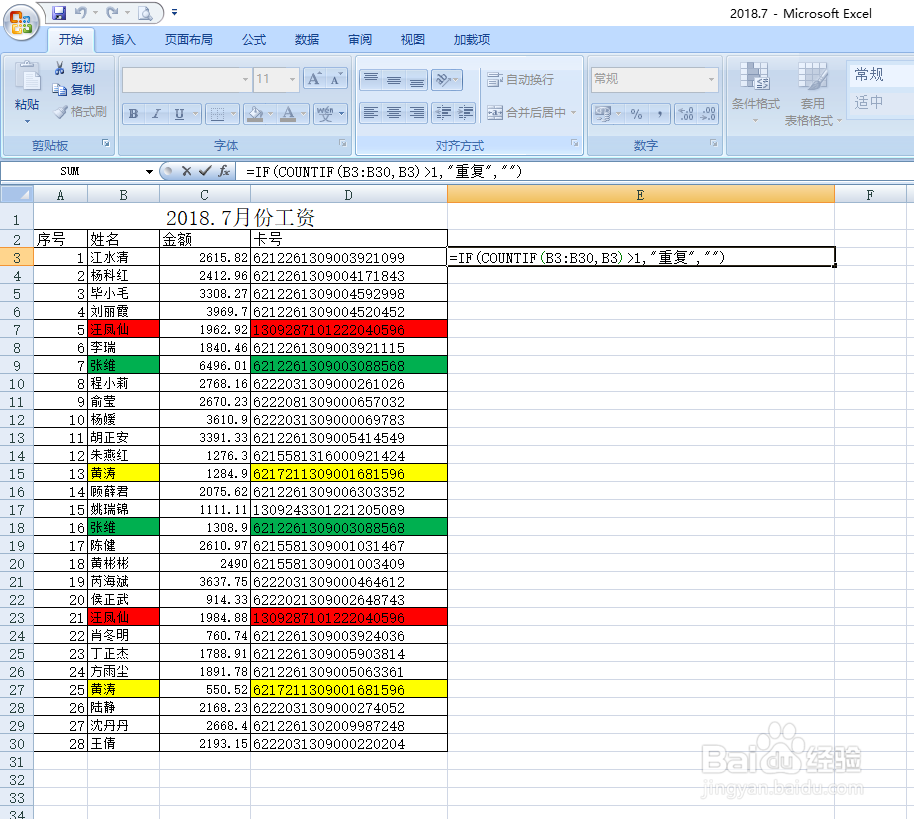Decrease decimal places
The width and height of the screenshot is (914, 819).
point(708,114)
